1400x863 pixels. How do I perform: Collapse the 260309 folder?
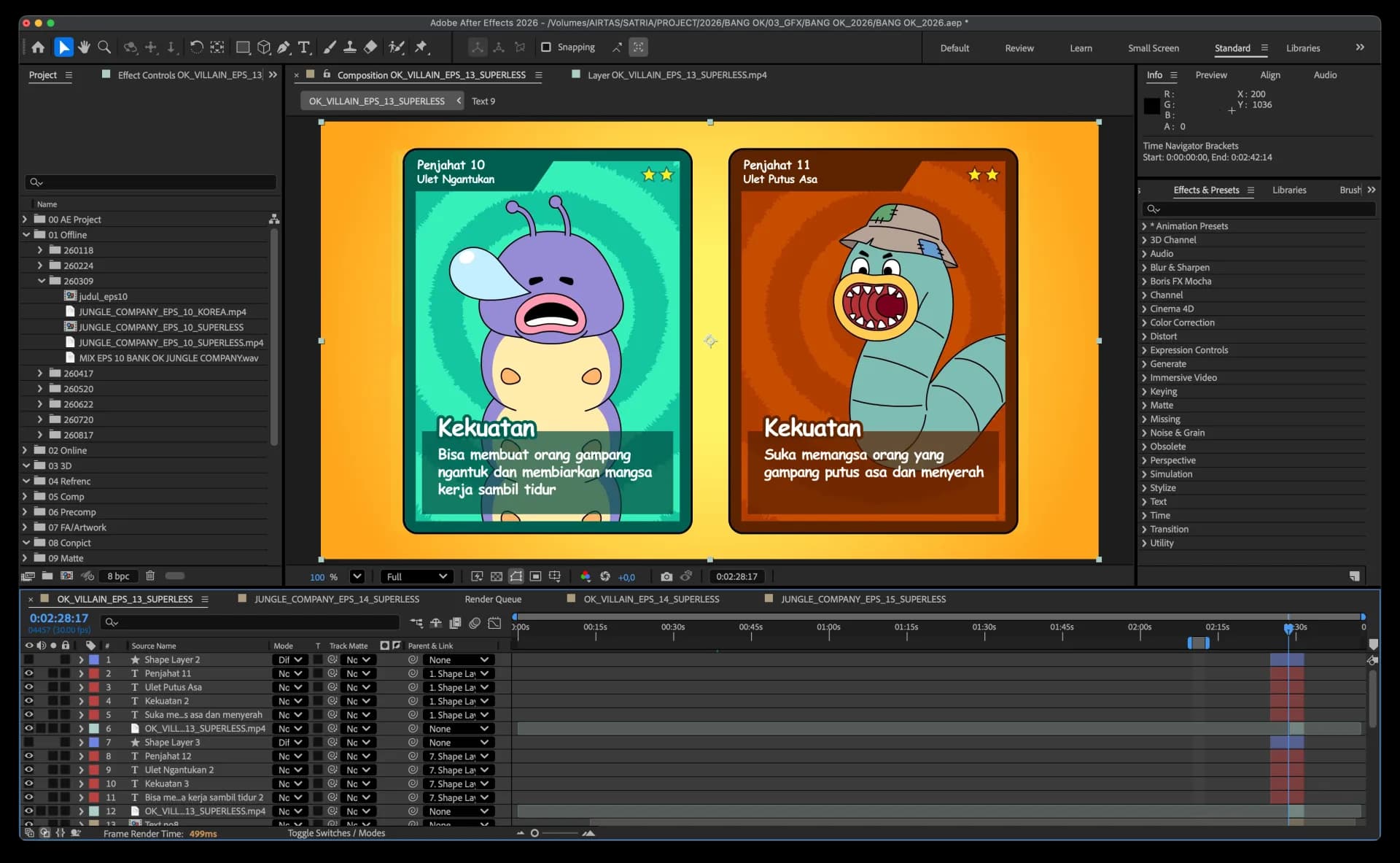coord(42,281)
